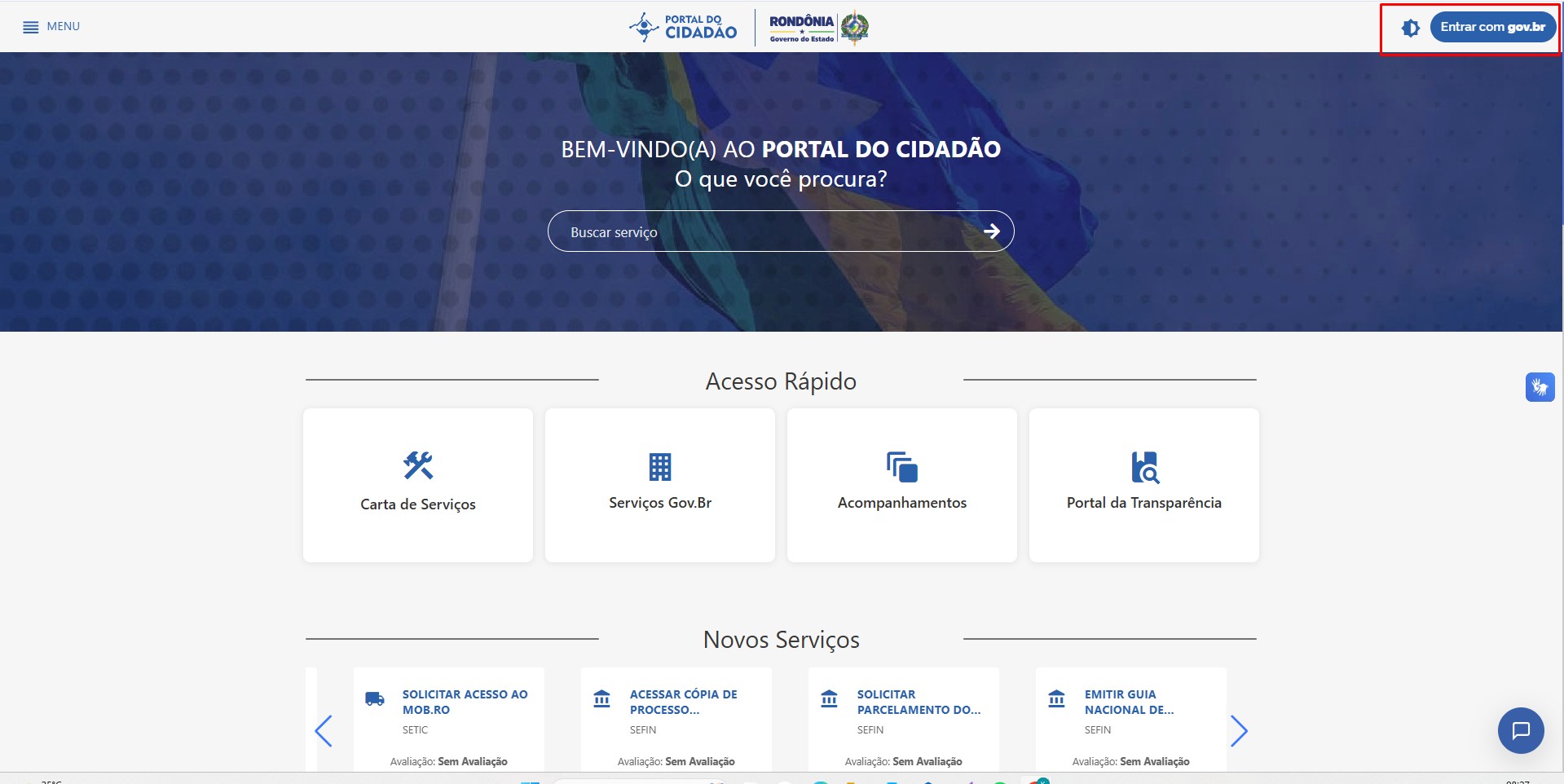Open Solicitar Acesso ao MOB.RO service
The width and height of the screenshot is (1564, 784).
465,702
